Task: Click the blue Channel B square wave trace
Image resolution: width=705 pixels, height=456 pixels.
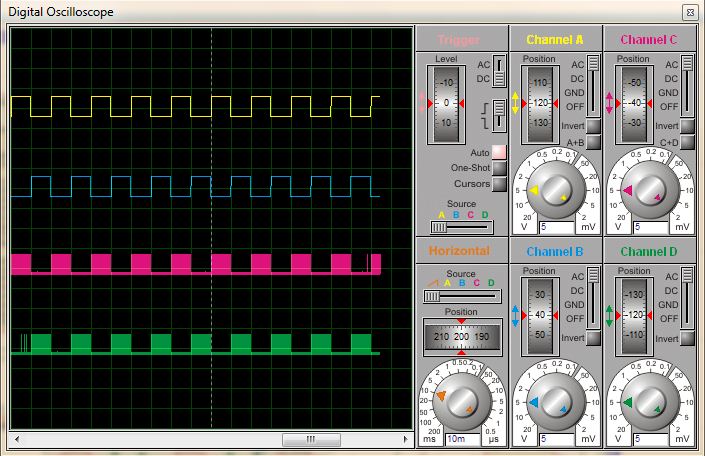Action: click(x=195, y=187)
